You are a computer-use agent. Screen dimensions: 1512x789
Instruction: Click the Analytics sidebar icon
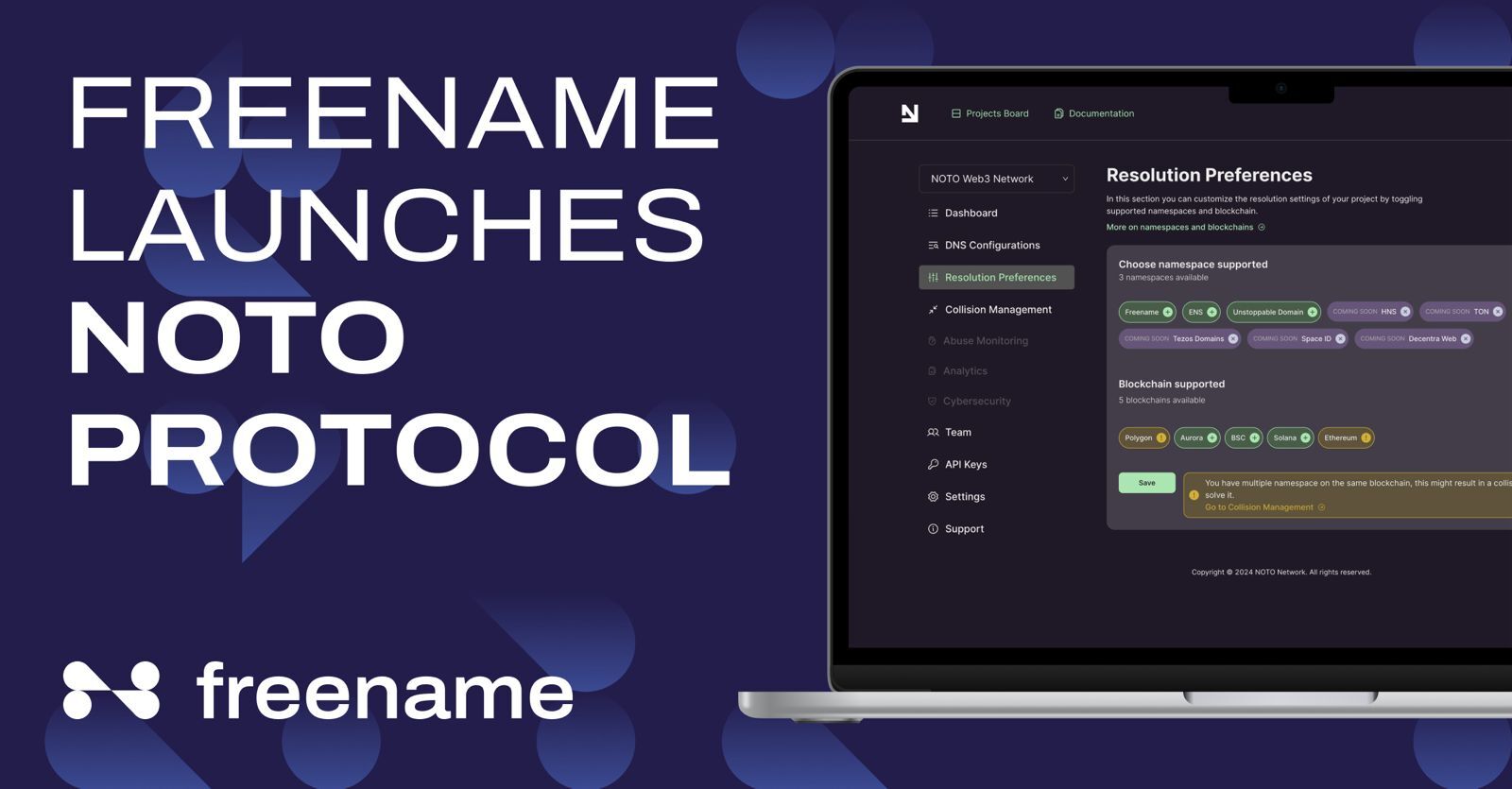click(932, 371)
